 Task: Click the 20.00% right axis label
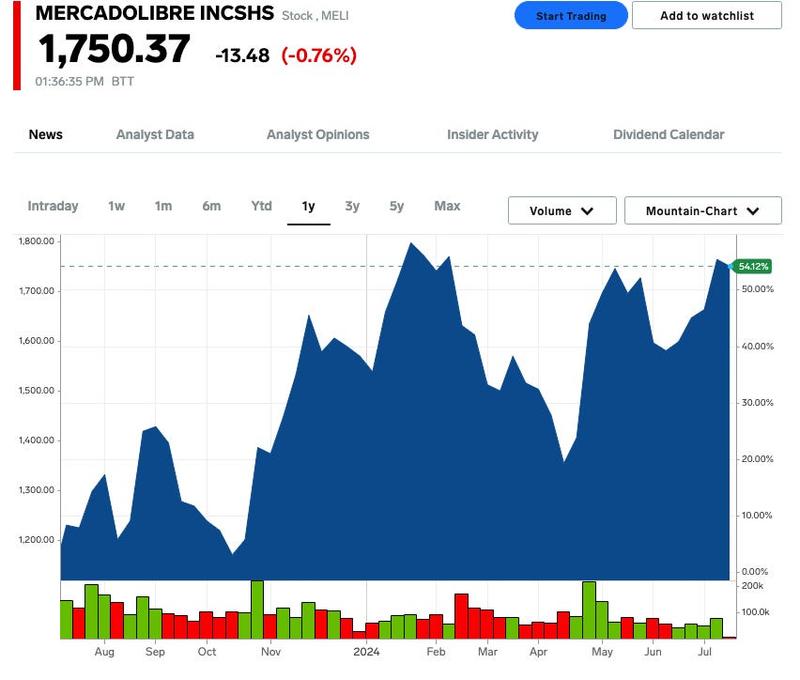pyautogui.click(x=758, y=459)
